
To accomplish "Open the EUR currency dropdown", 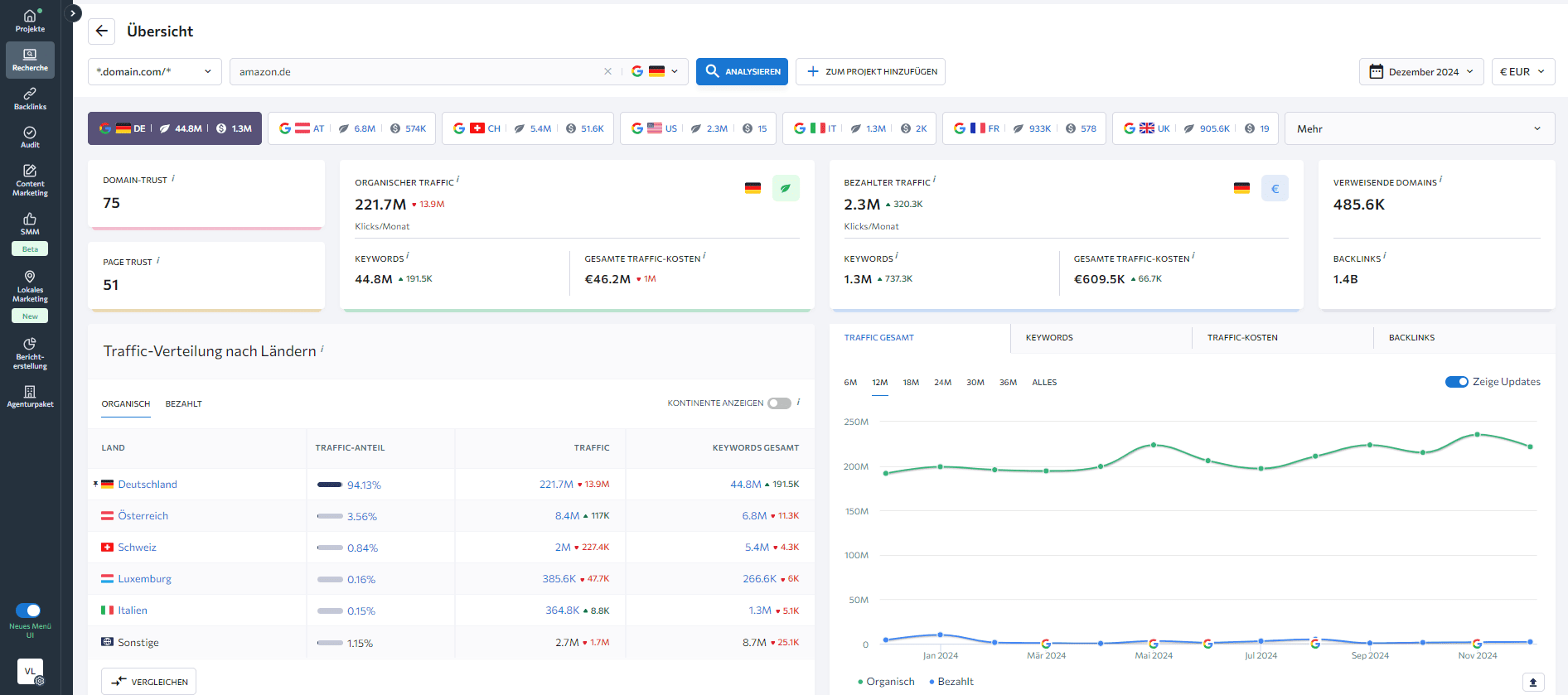I will [x=1522, y=71].
